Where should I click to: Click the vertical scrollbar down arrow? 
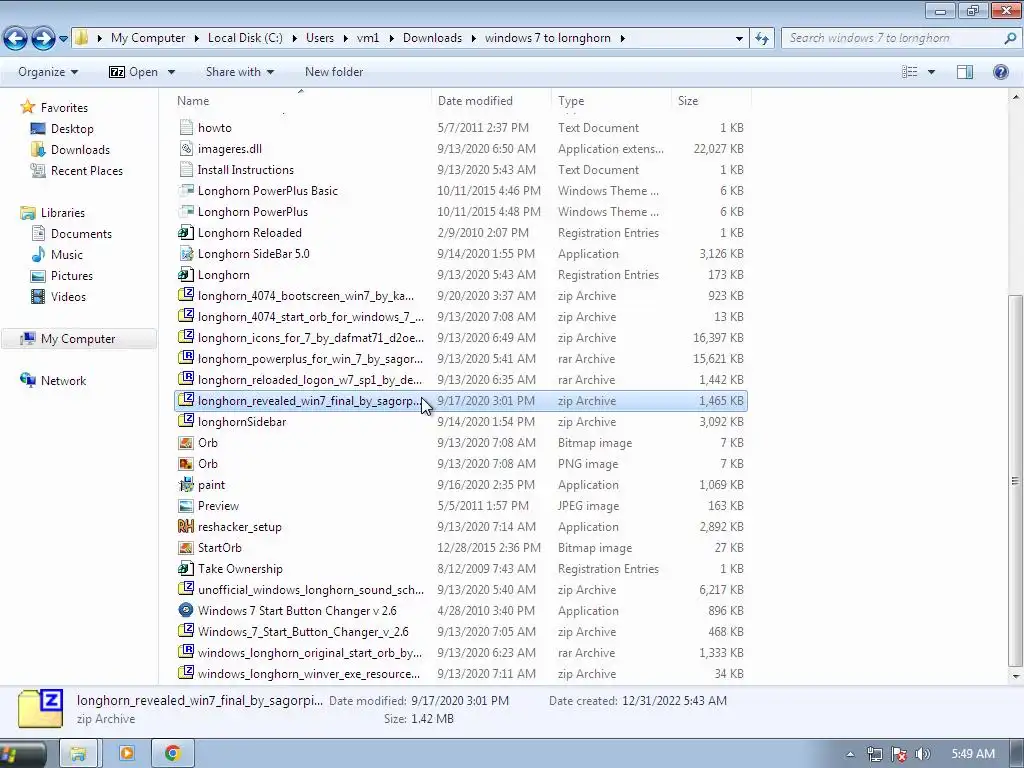pyautogui.click(x=1016, y=677)
